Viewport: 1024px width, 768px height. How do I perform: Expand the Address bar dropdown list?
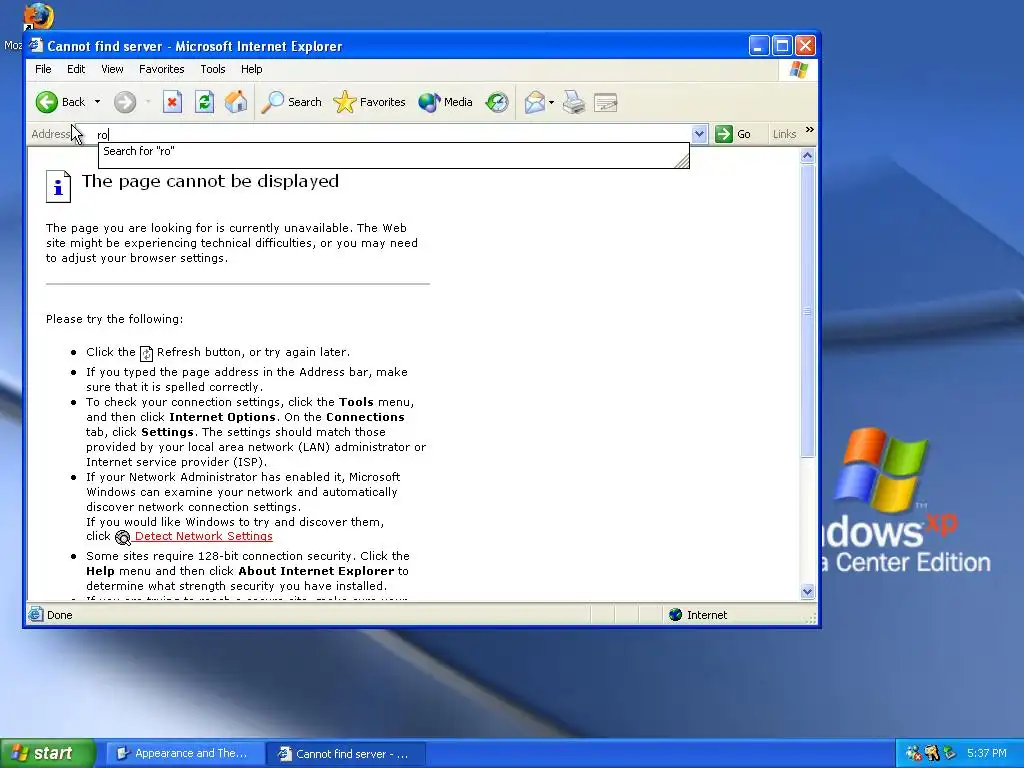coord(699,135)
